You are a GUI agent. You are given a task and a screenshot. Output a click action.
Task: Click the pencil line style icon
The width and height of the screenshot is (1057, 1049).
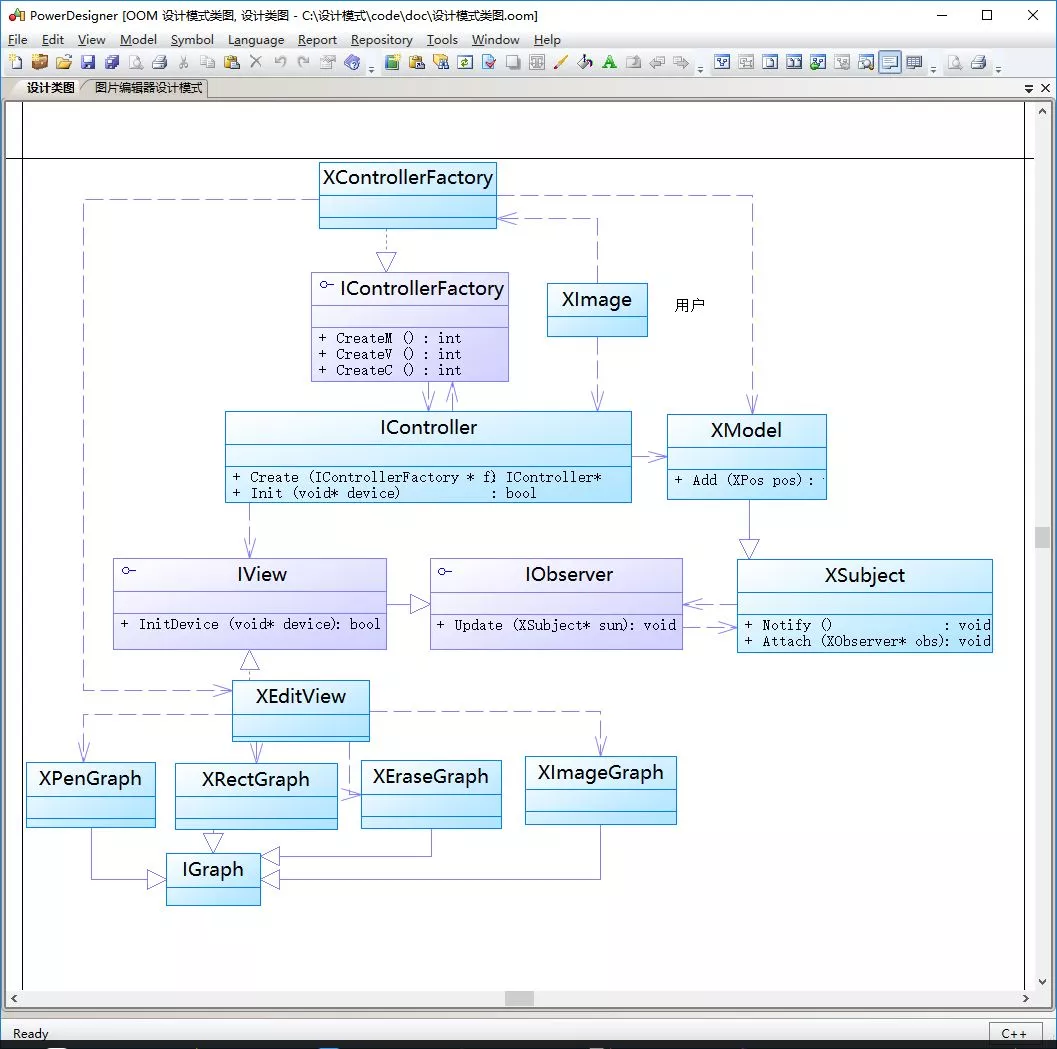561,63
